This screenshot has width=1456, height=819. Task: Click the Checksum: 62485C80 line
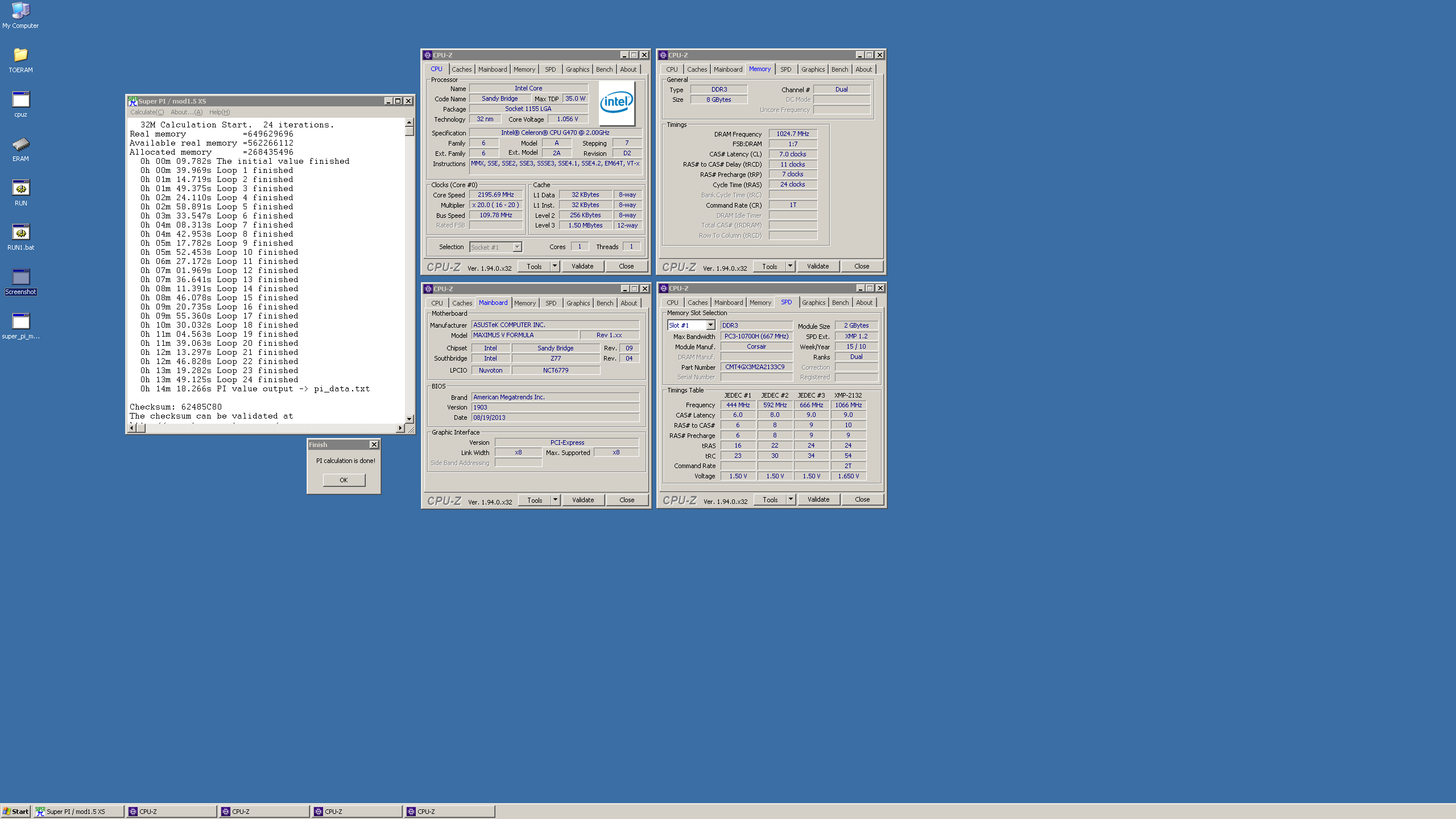click(x=176, y=407)
